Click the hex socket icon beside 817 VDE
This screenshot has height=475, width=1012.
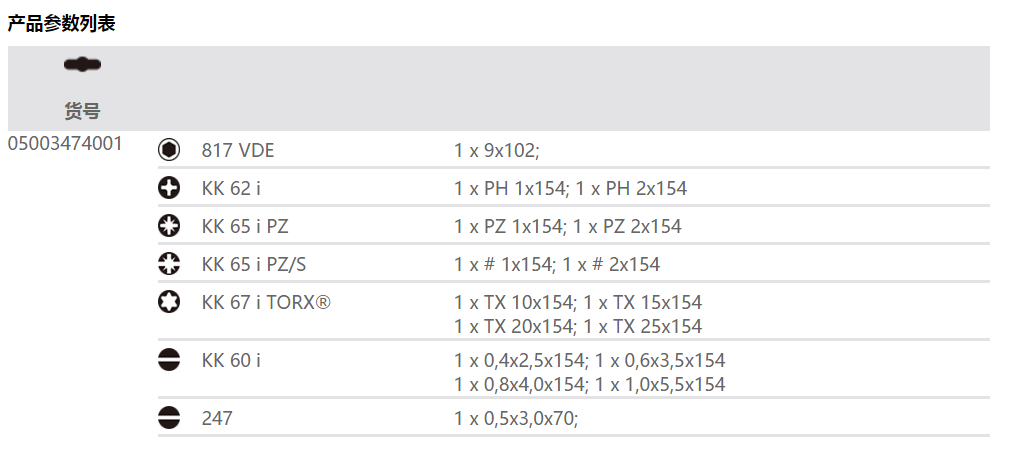(x=169, y=150)
